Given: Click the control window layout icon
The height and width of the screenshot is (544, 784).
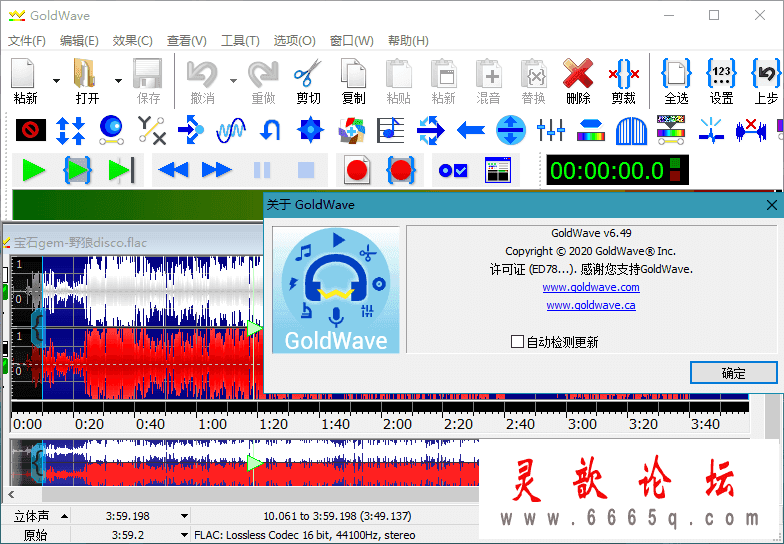Looking at the screenshot, I should click(498, 170).
